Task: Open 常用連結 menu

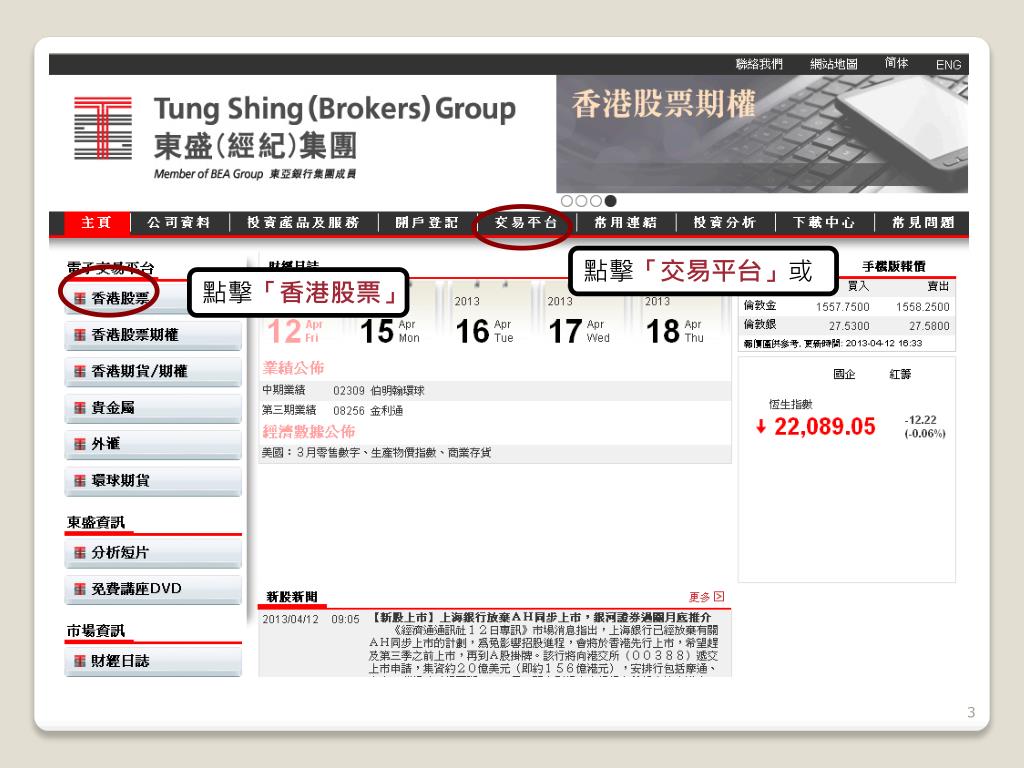Action: point(626,223)
